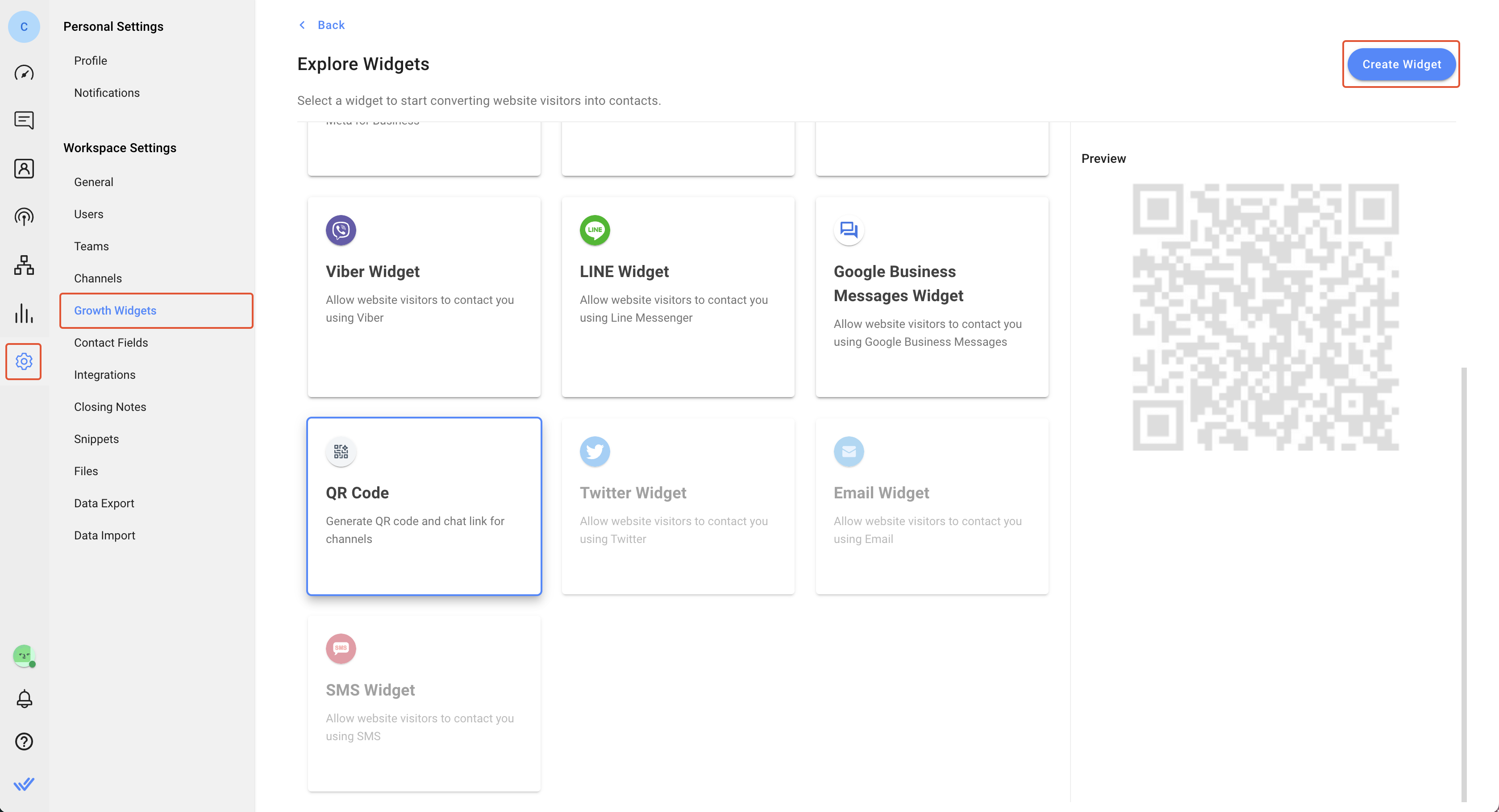This screenshot has height=812, width=1499.
Task: Open the notifications bell icon
Action: coord(24,699)
